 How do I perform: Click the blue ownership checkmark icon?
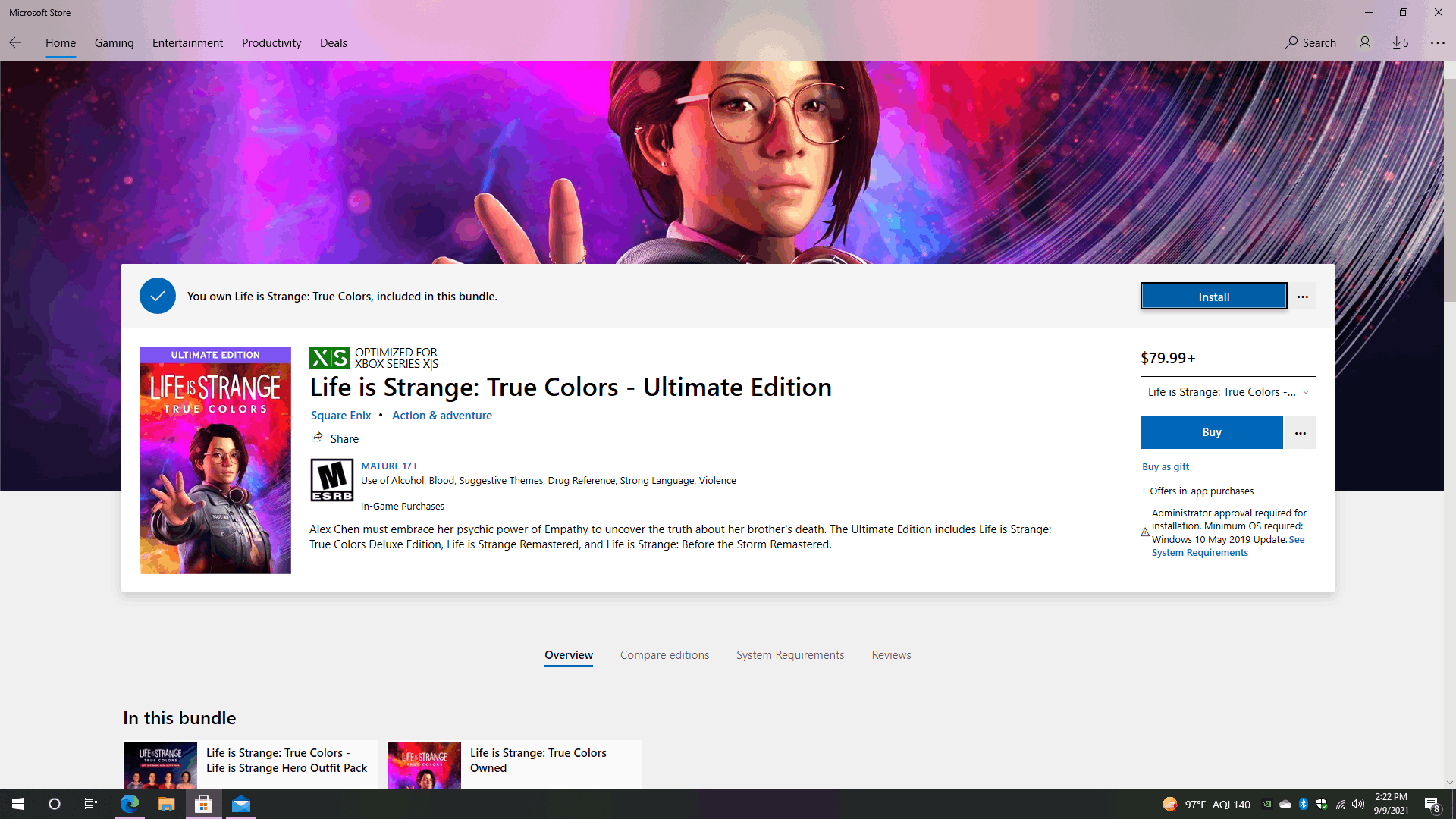point(158,296)
